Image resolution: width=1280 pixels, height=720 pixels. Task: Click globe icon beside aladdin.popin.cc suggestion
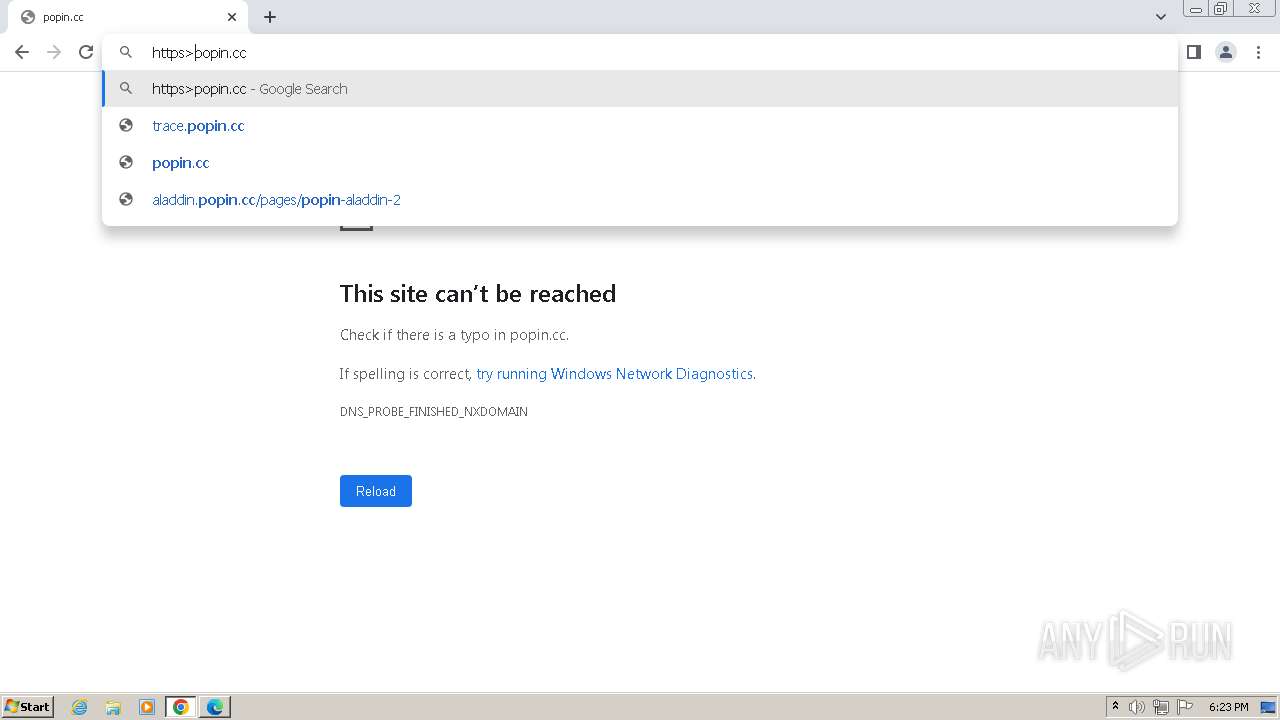(x=126, y=199)
